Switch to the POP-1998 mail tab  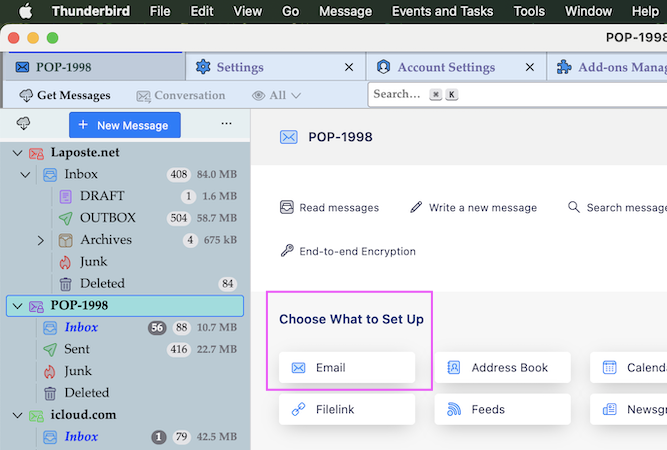[x=95, y=67]
